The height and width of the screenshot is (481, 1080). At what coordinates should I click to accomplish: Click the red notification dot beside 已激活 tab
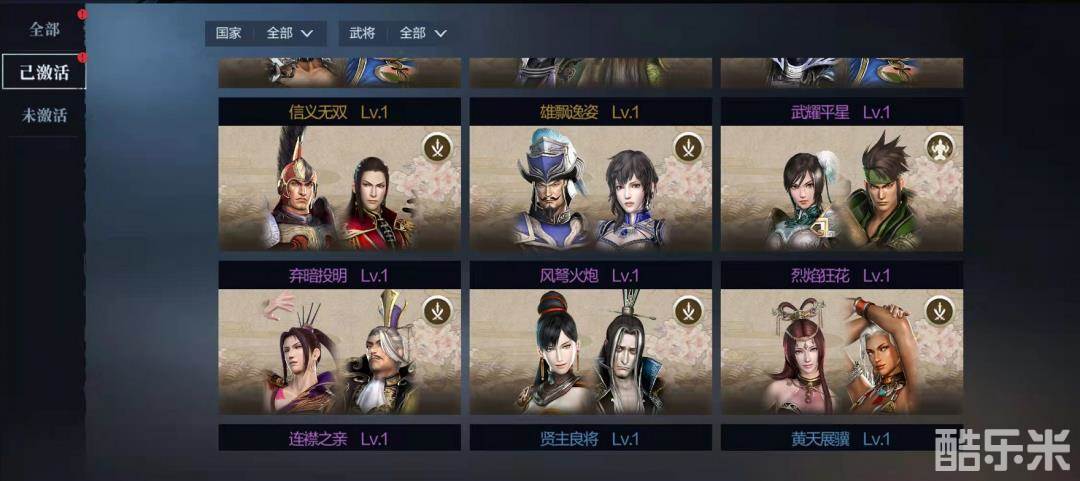point(82,57)
